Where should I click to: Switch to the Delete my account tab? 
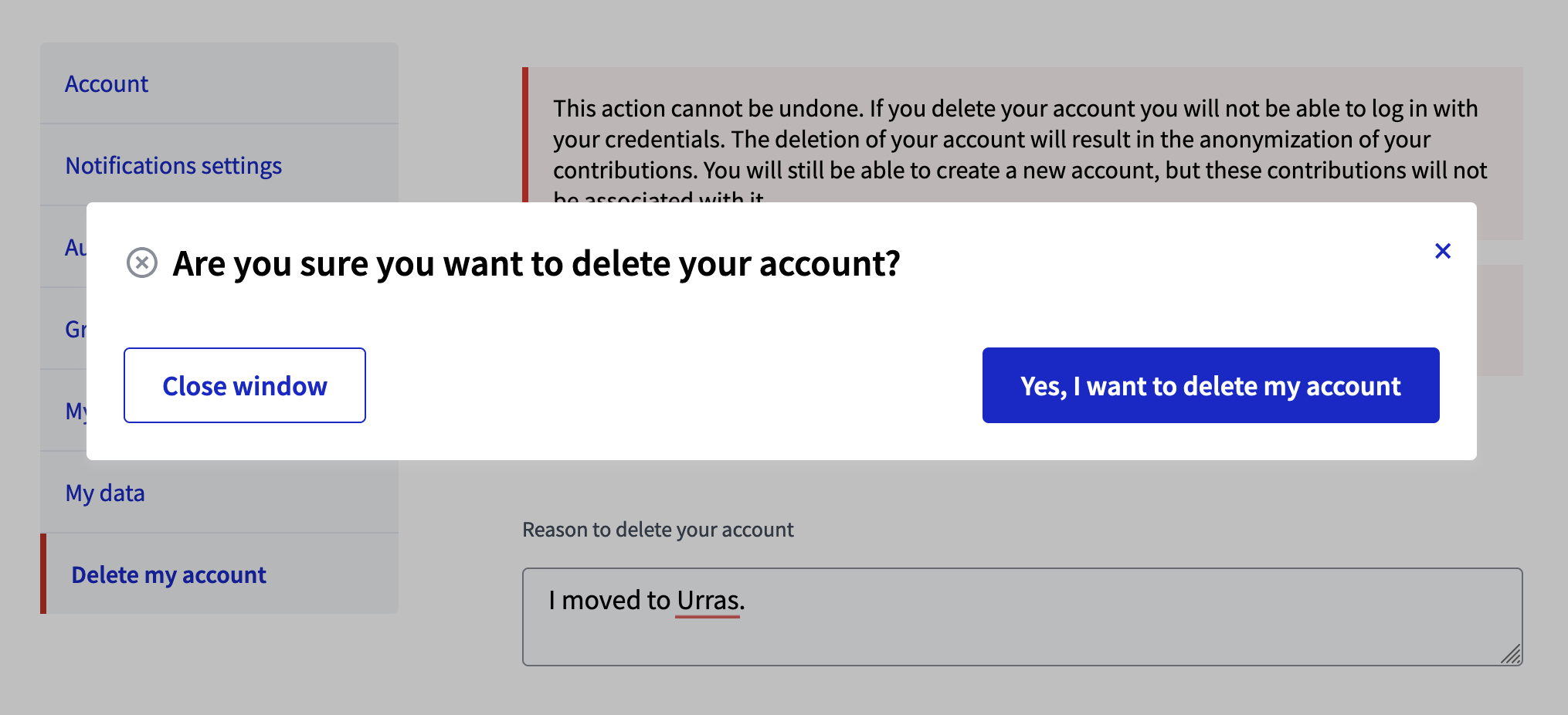[x=168, y=574]
